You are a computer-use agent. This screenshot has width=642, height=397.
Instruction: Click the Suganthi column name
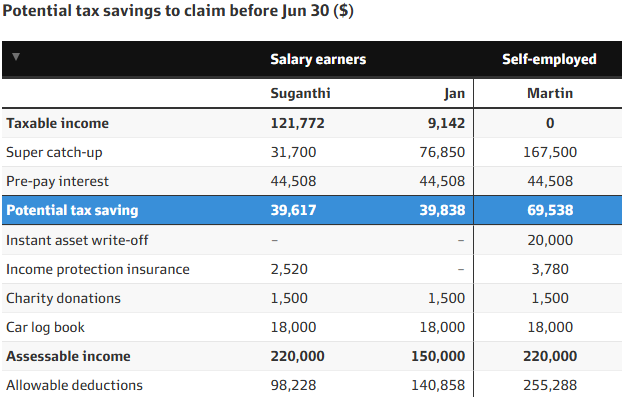(300, 93)
